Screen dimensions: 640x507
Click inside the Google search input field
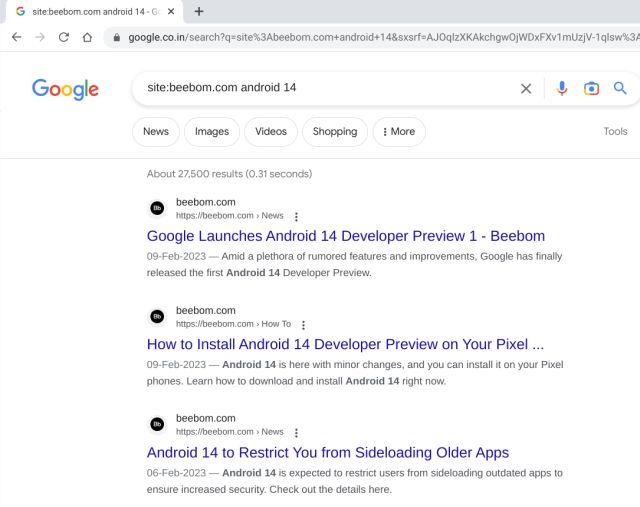pyautogui.click(x=327, y=88)
